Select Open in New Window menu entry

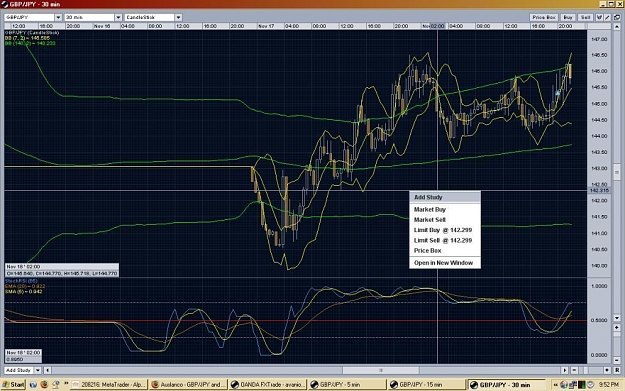(x=445, y=263)
